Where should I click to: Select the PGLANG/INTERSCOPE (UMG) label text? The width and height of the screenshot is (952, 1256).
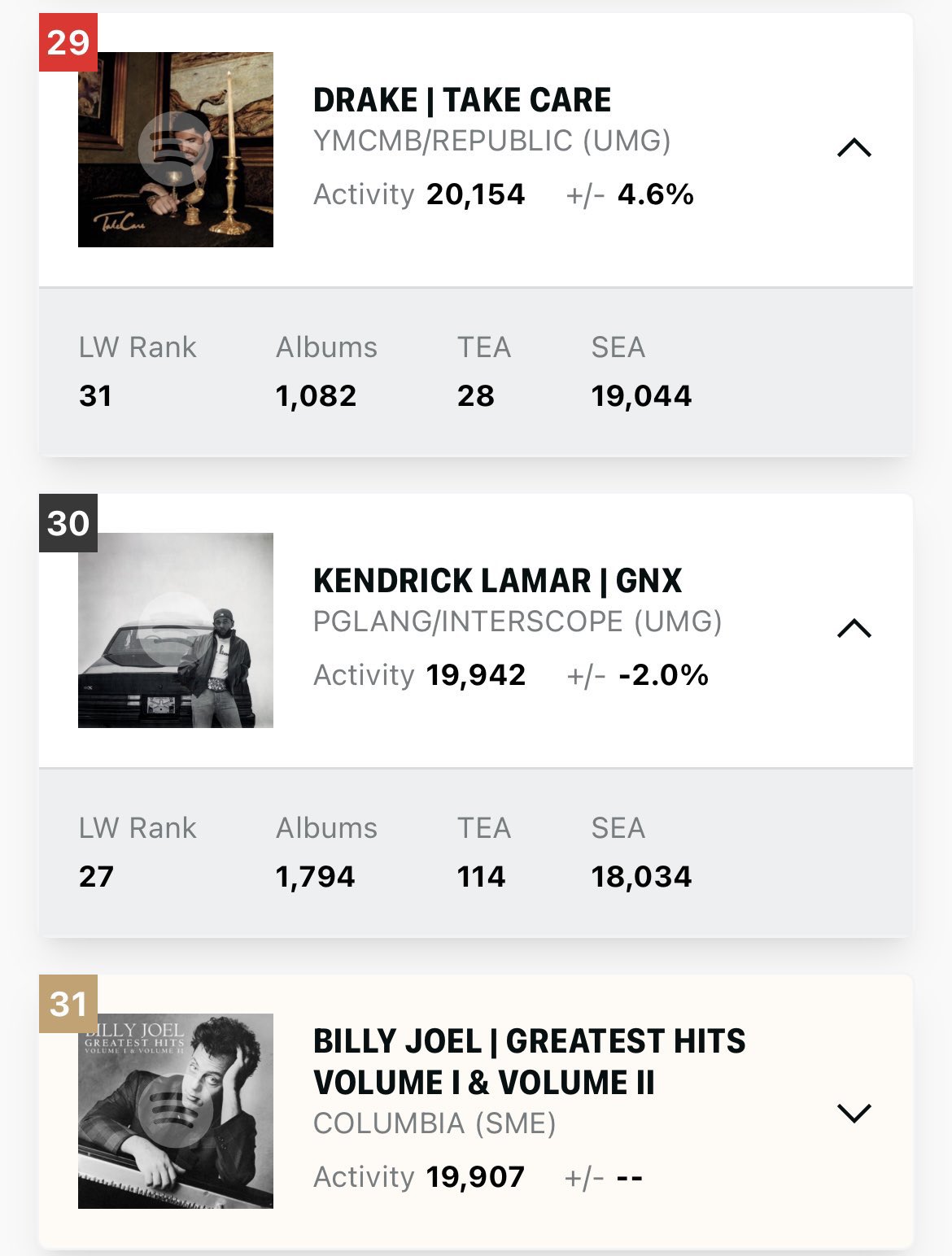(517, 621)
